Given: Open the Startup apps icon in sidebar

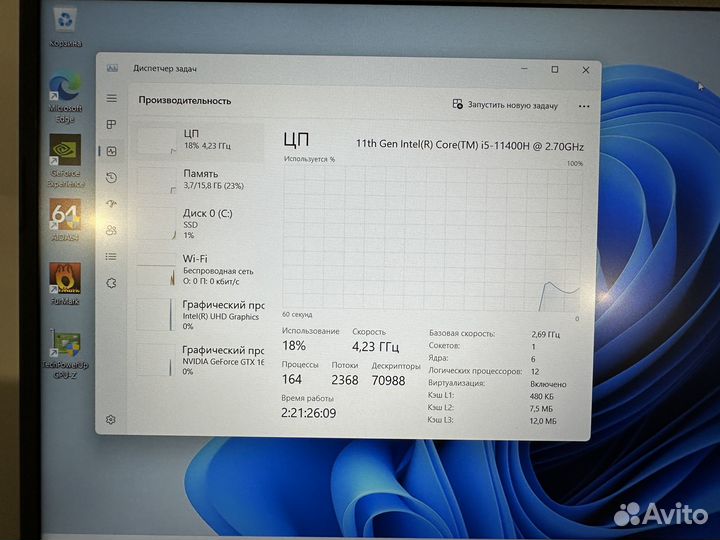Looking at the screenshot, I should 112,203.
